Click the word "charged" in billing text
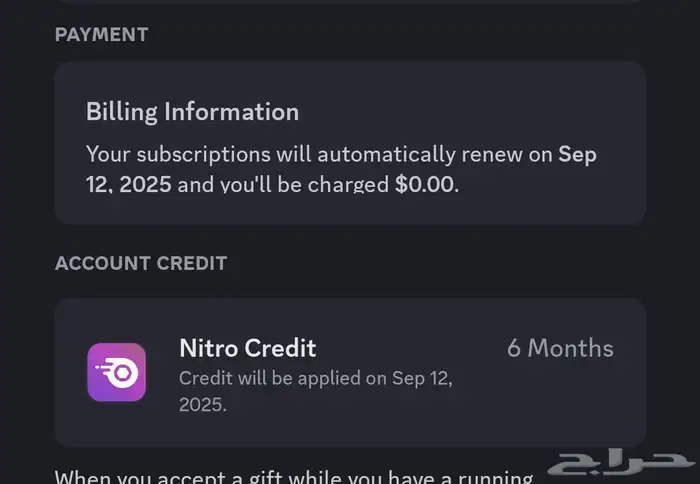This screenshot has width=700, height=484. pos(346,185)
